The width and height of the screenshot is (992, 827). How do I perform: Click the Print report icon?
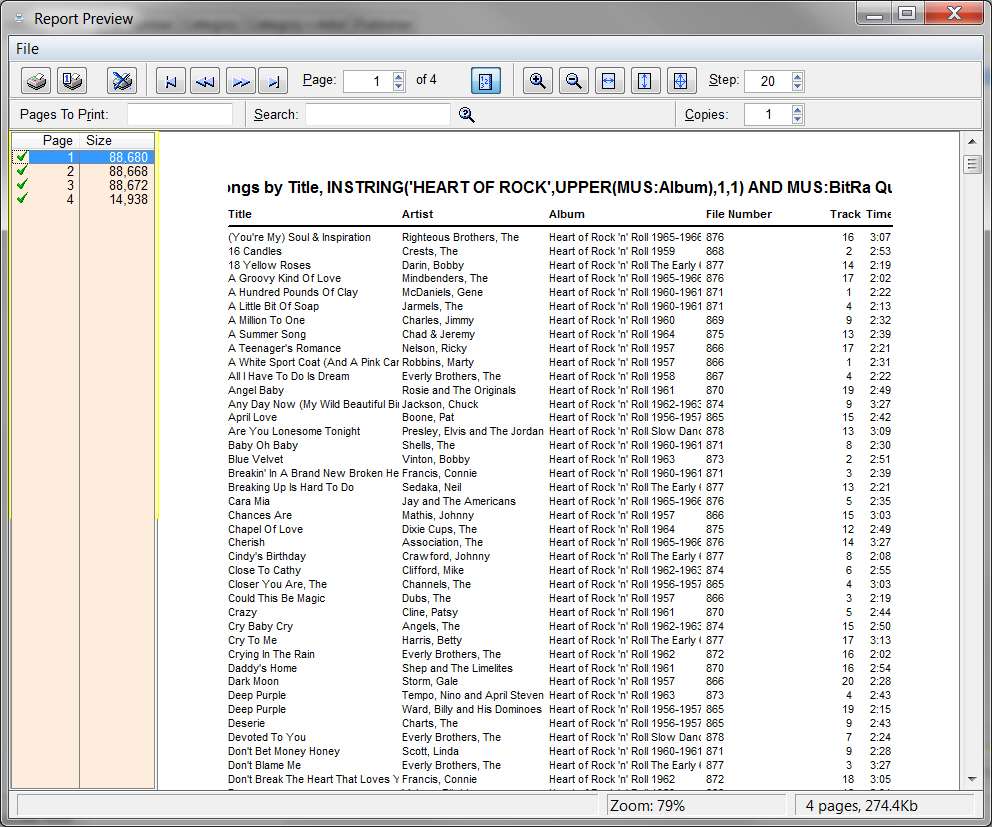[36, 81]
